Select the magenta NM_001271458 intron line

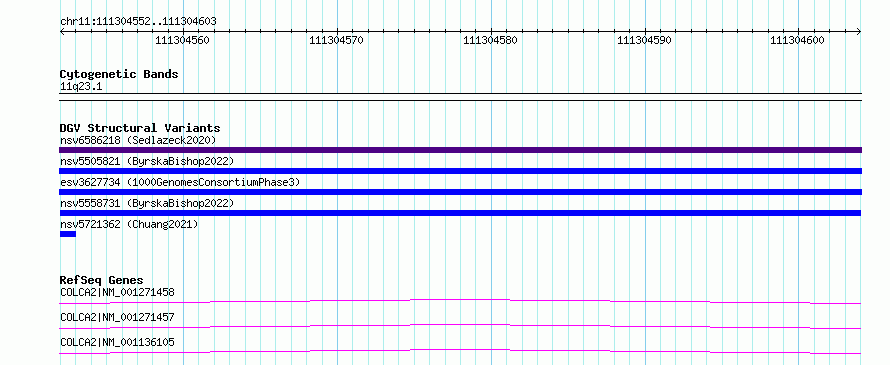(x=460, y=301)
